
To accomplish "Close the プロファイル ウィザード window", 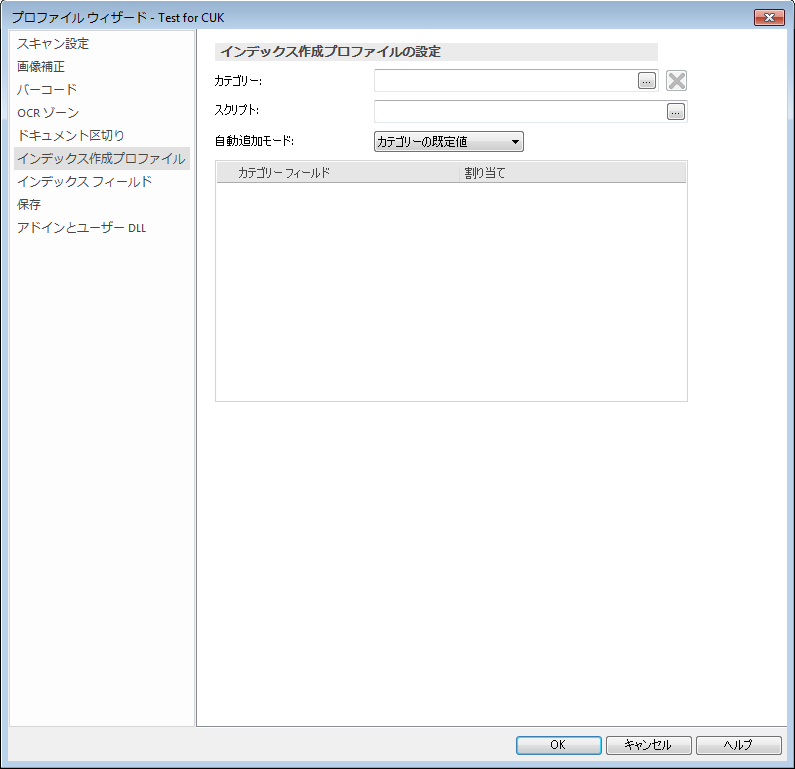I will click(x=769, y=17).
